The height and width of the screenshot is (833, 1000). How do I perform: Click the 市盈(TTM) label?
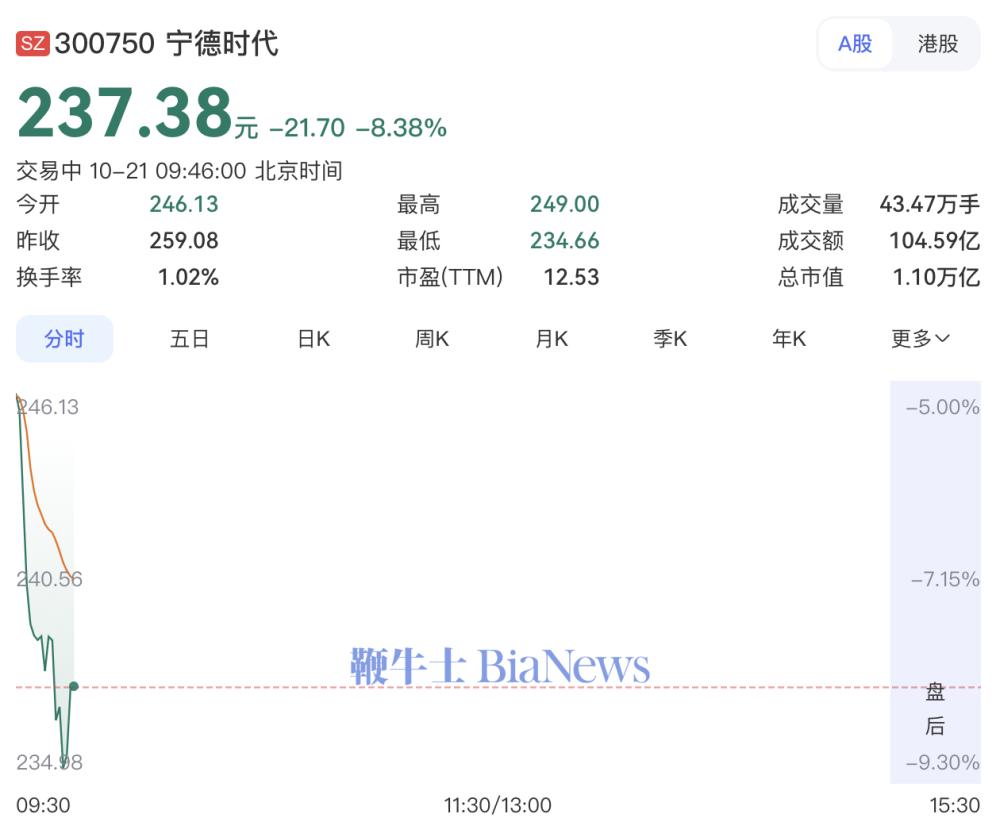[450, 277]
